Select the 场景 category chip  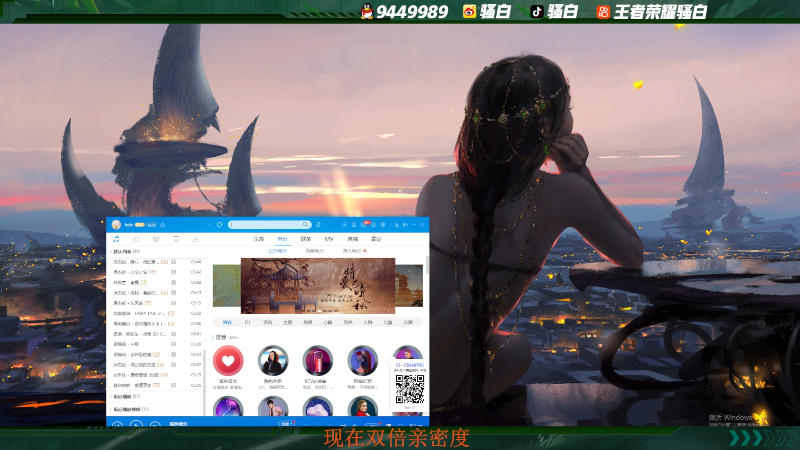(308, 322)
